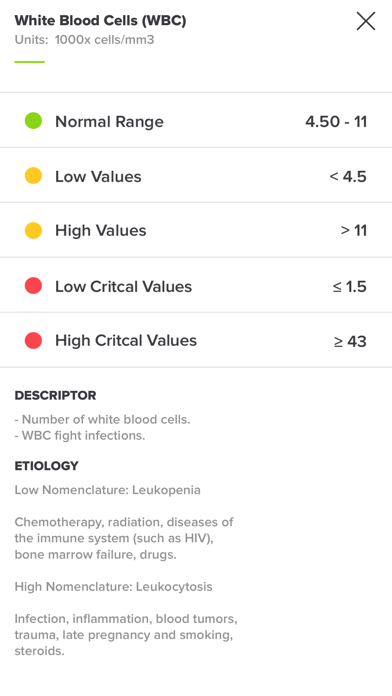392x696 pixels.
Task: Click the ≤ 1.5 critical value
Action: (350, 287)
